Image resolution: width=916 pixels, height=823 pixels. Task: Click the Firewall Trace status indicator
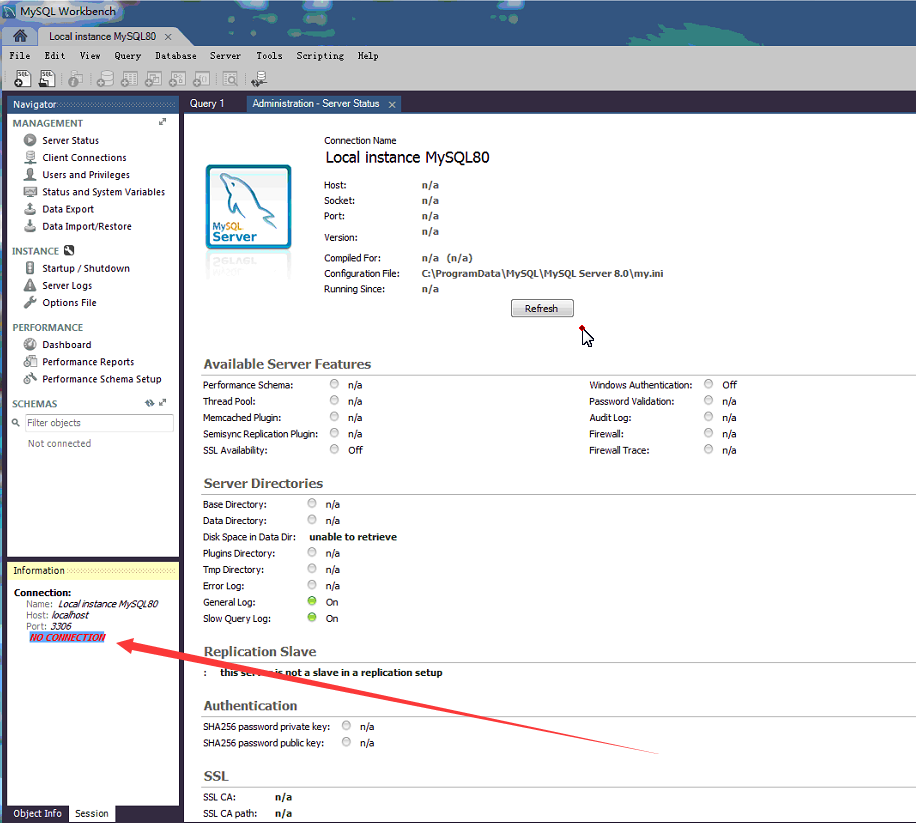point(709,449)
